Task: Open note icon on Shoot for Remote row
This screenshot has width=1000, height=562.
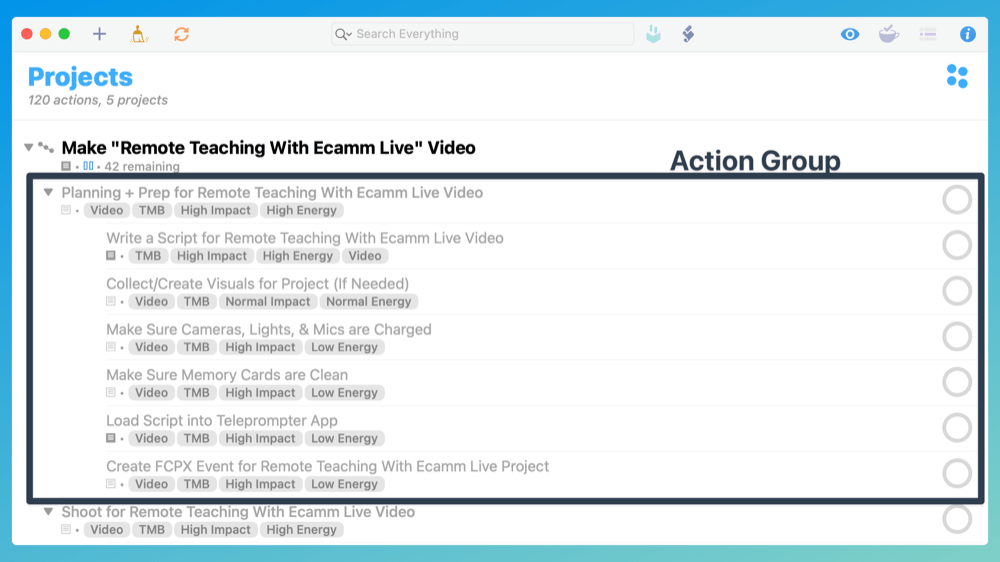Action: [x=66, y=529]
